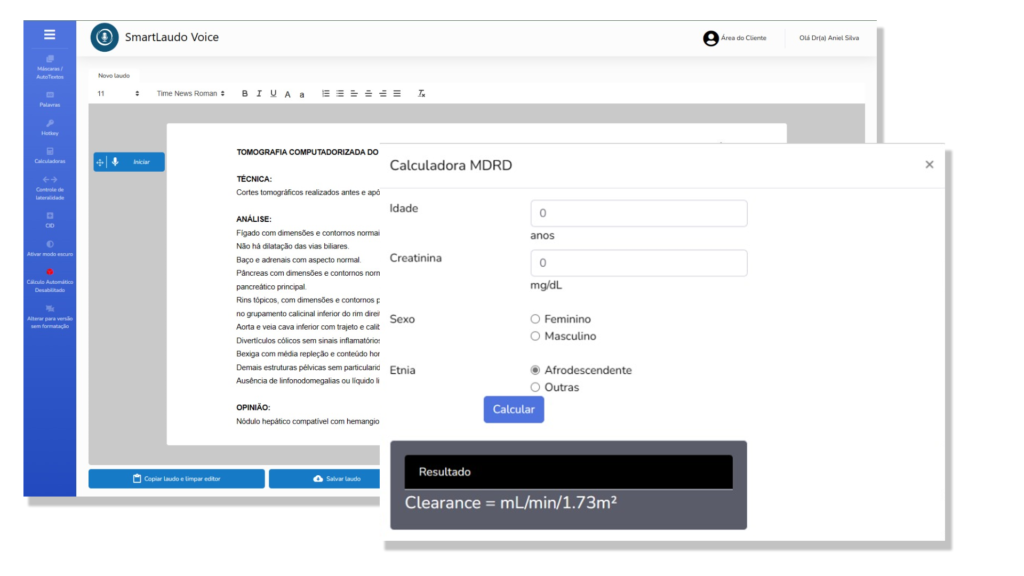1024x576 pixels.
Task: Click the move handle on dictation widget
Action: pyautogui.click(x=100, y=162)
